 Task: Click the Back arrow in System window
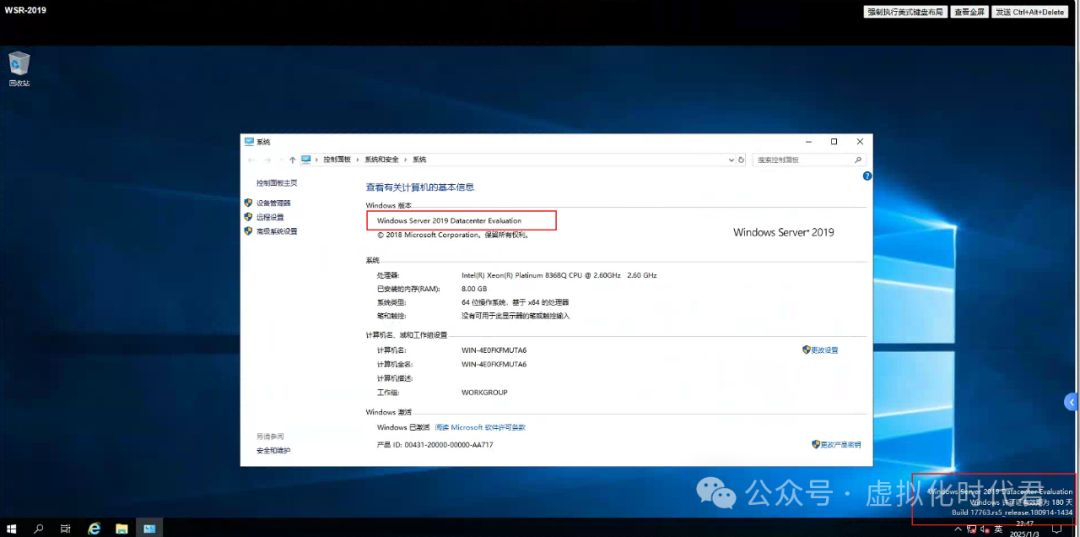[x=252, y=160]
